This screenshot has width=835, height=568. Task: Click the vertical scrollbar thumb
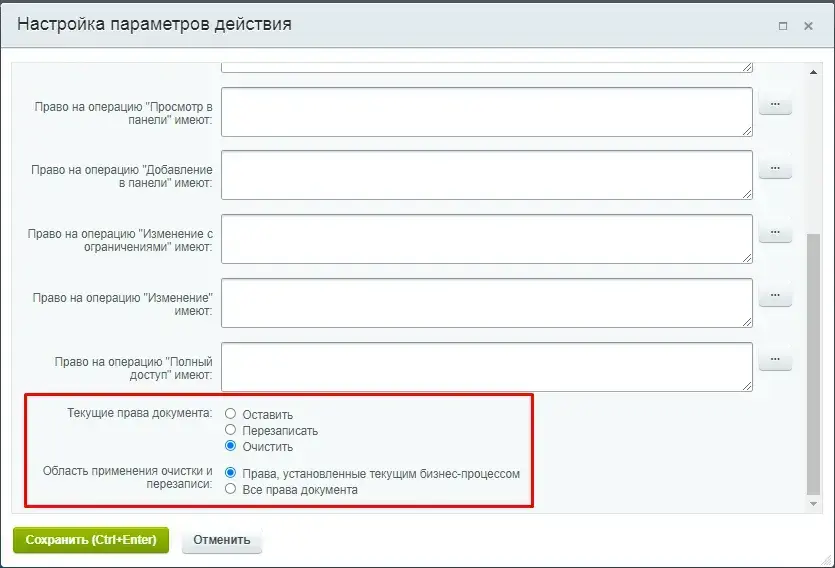[813, 365]
